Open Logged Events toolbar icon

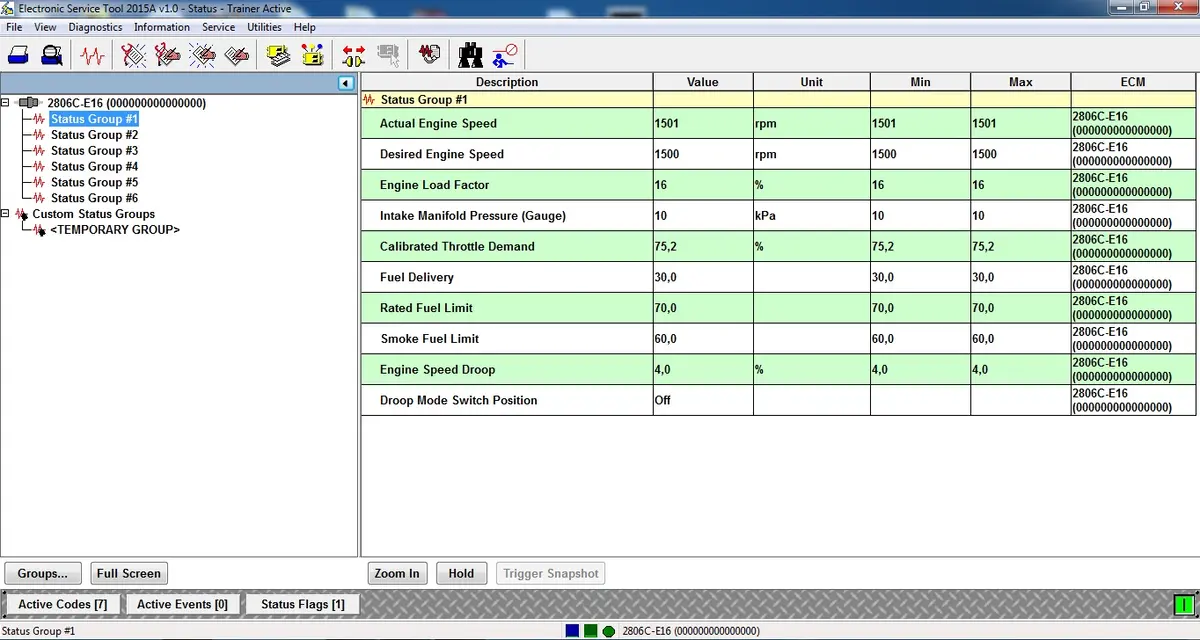236,54
